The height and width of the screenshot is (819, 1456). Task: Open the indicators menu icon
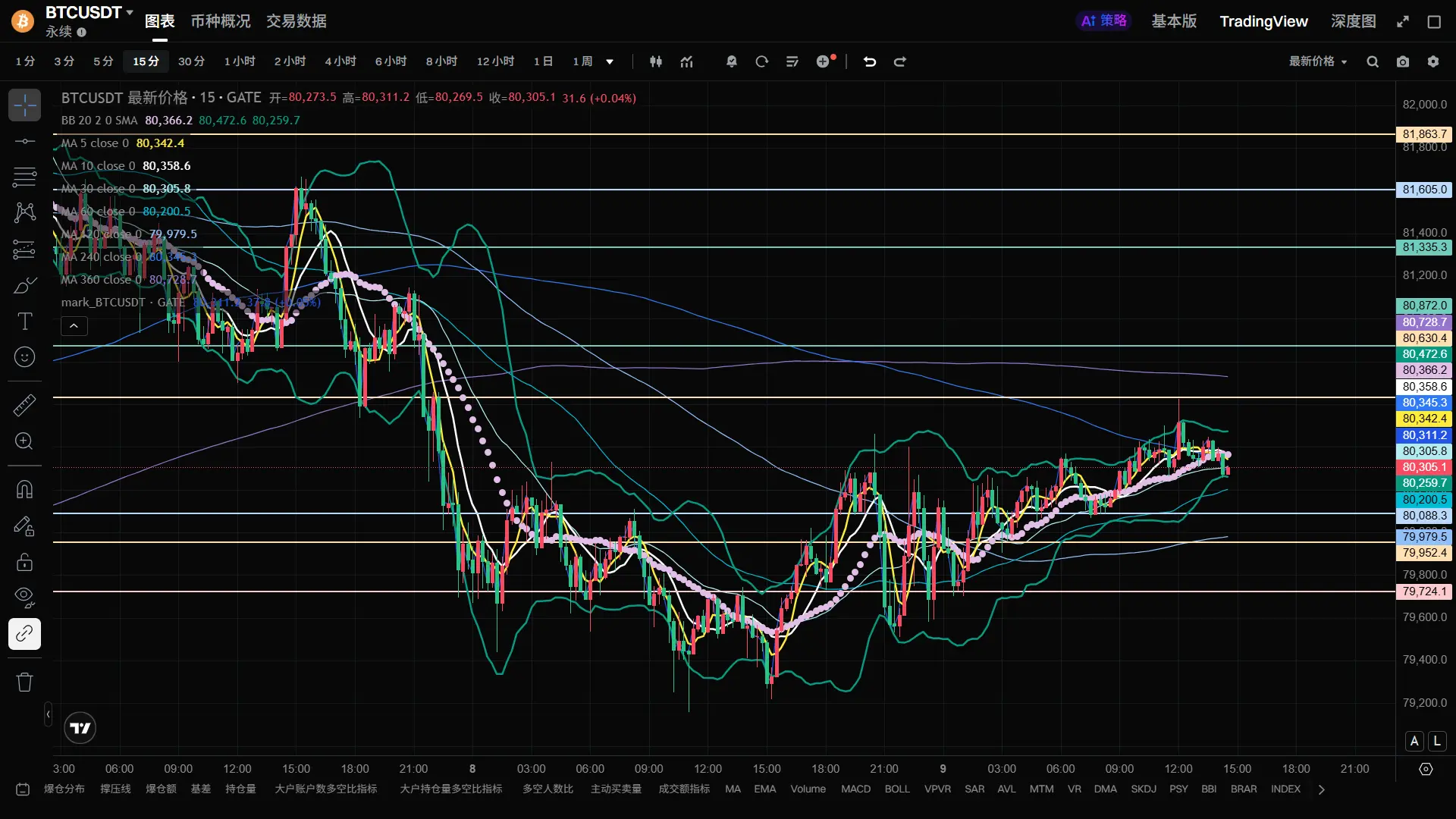pyautogui.click(x=687, y=61)
